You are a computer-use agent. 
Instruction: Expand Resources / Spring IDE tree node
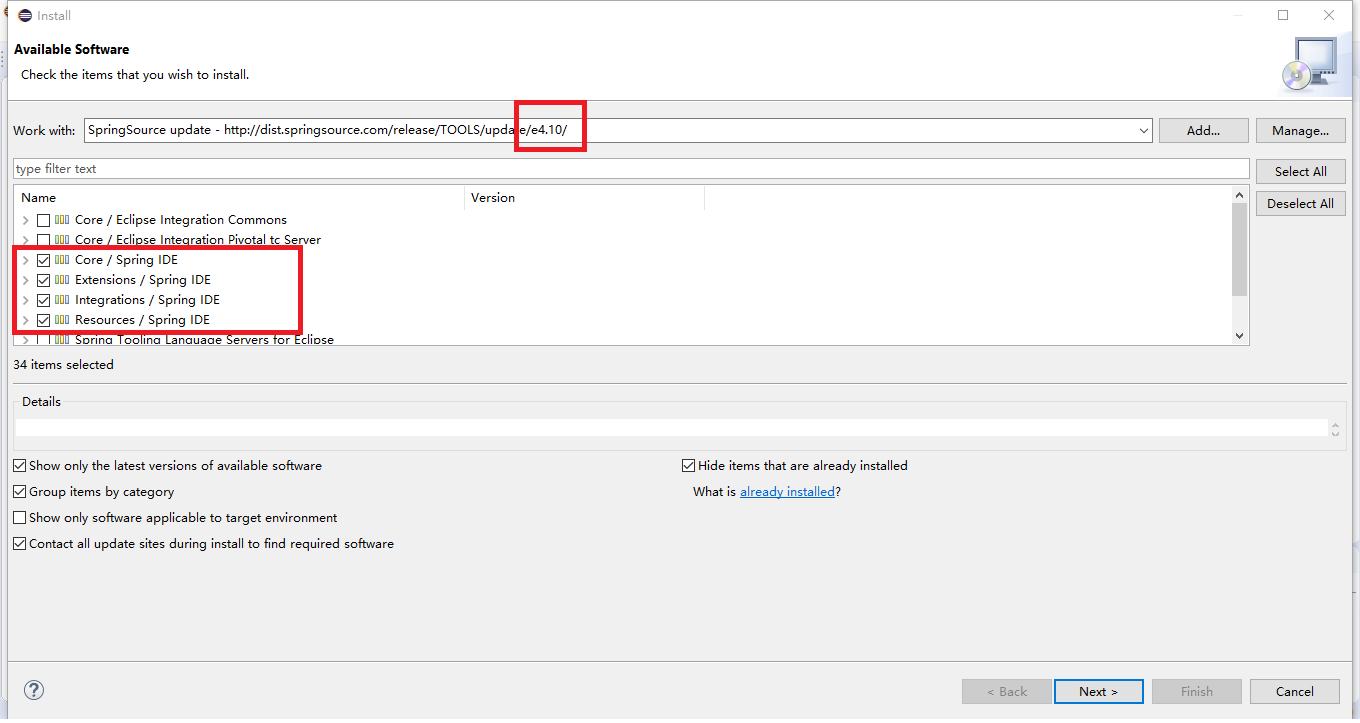click(x=25, y=320)
